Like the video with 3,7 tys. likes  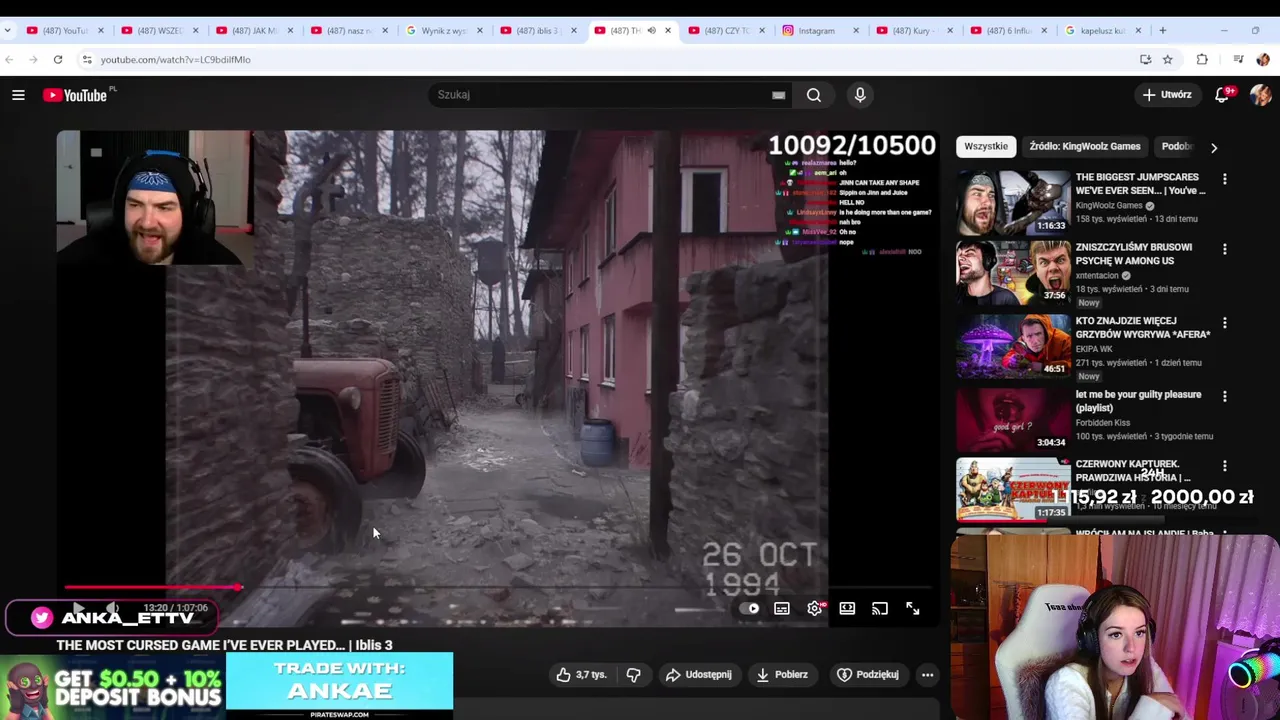(x=581, y=675)
